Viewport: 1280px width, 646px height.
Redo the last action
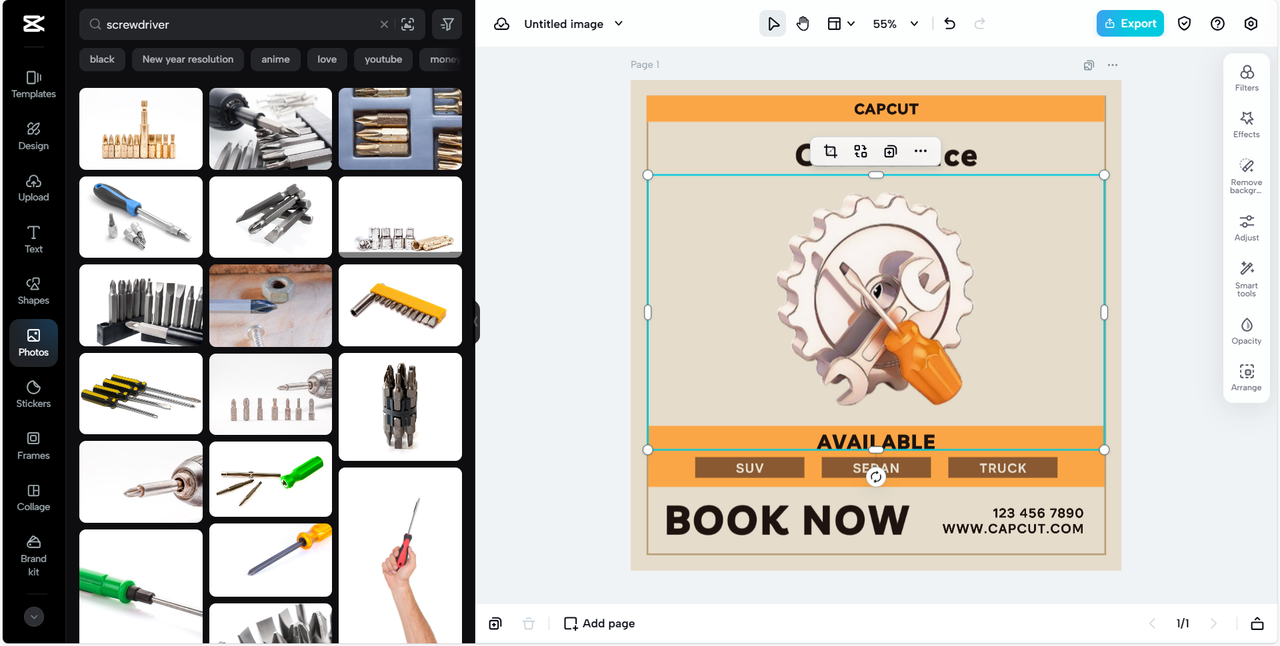point(980,24)
